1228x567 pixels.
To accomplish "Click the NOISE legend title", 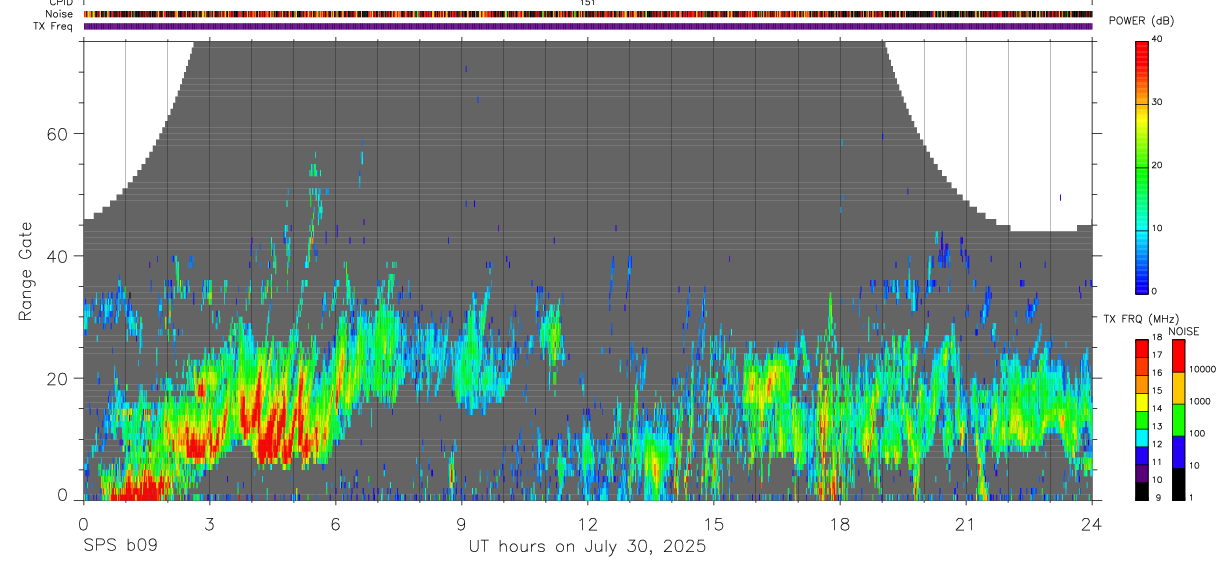I will [1183, 331].
